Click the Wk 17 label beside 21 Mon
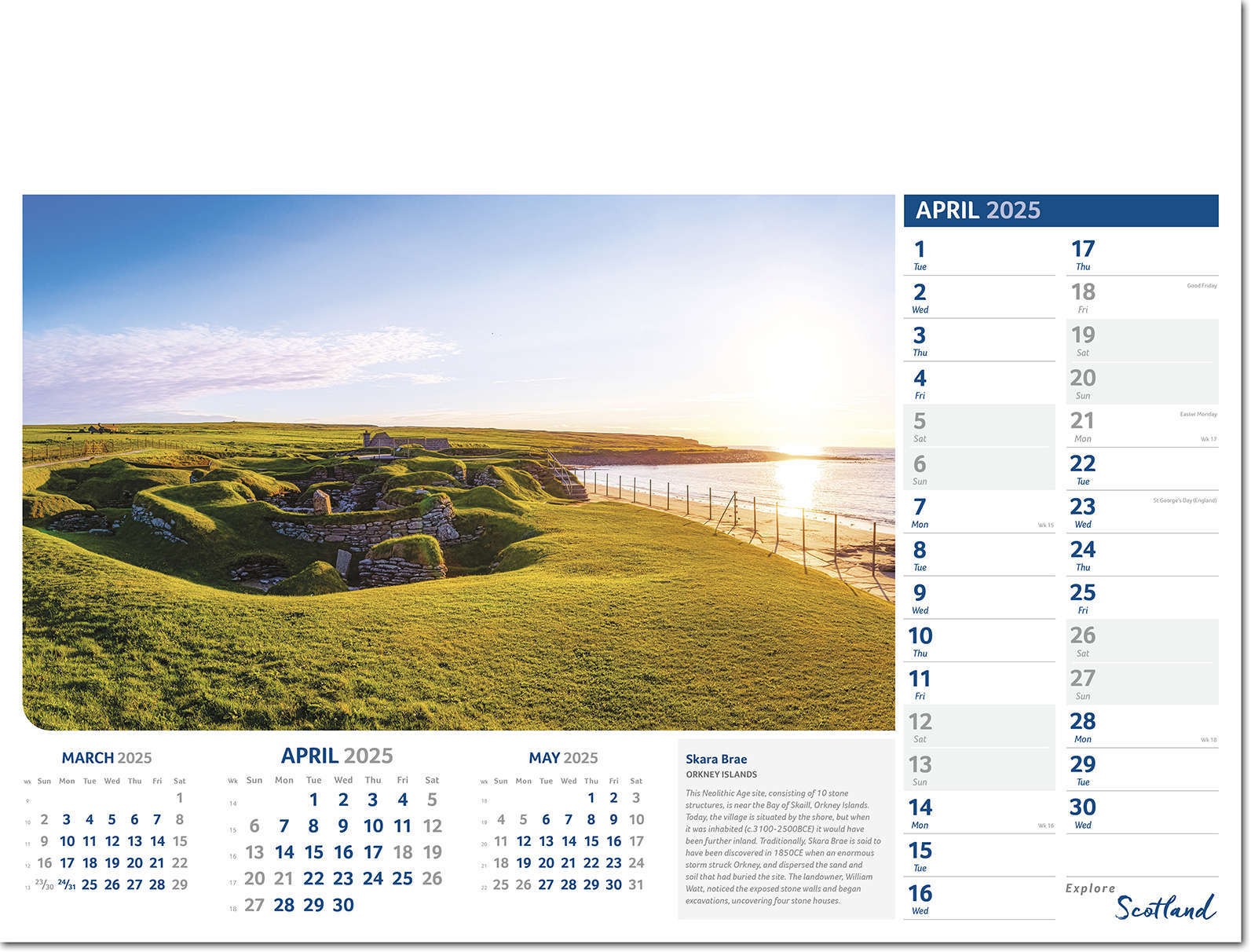This screenshot has width=1251, height=952. (1209, 439)
